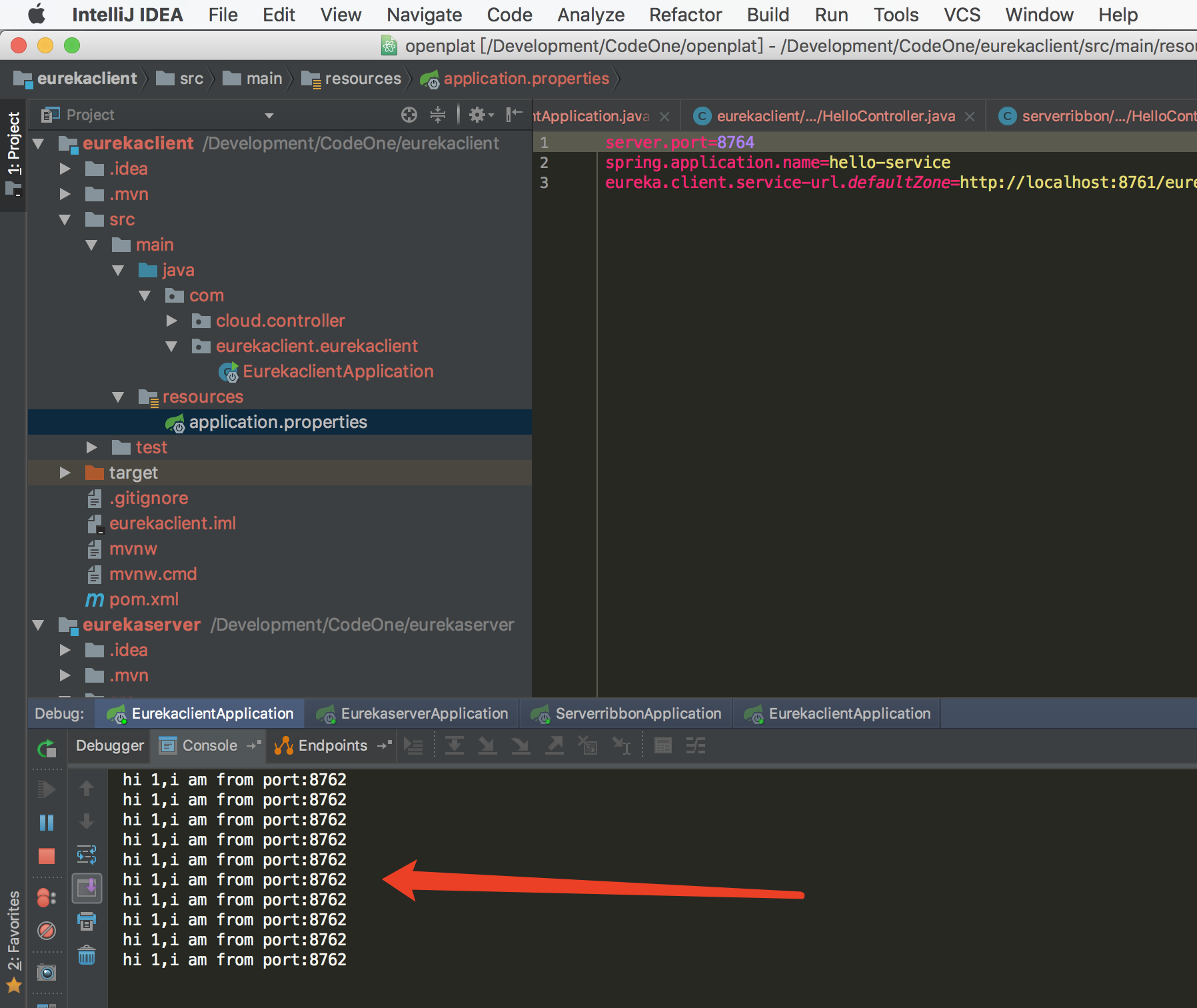Toggle Mute Breakpoints
Viewport: 1197px width, 1008px height.
[x=47, y=931]
